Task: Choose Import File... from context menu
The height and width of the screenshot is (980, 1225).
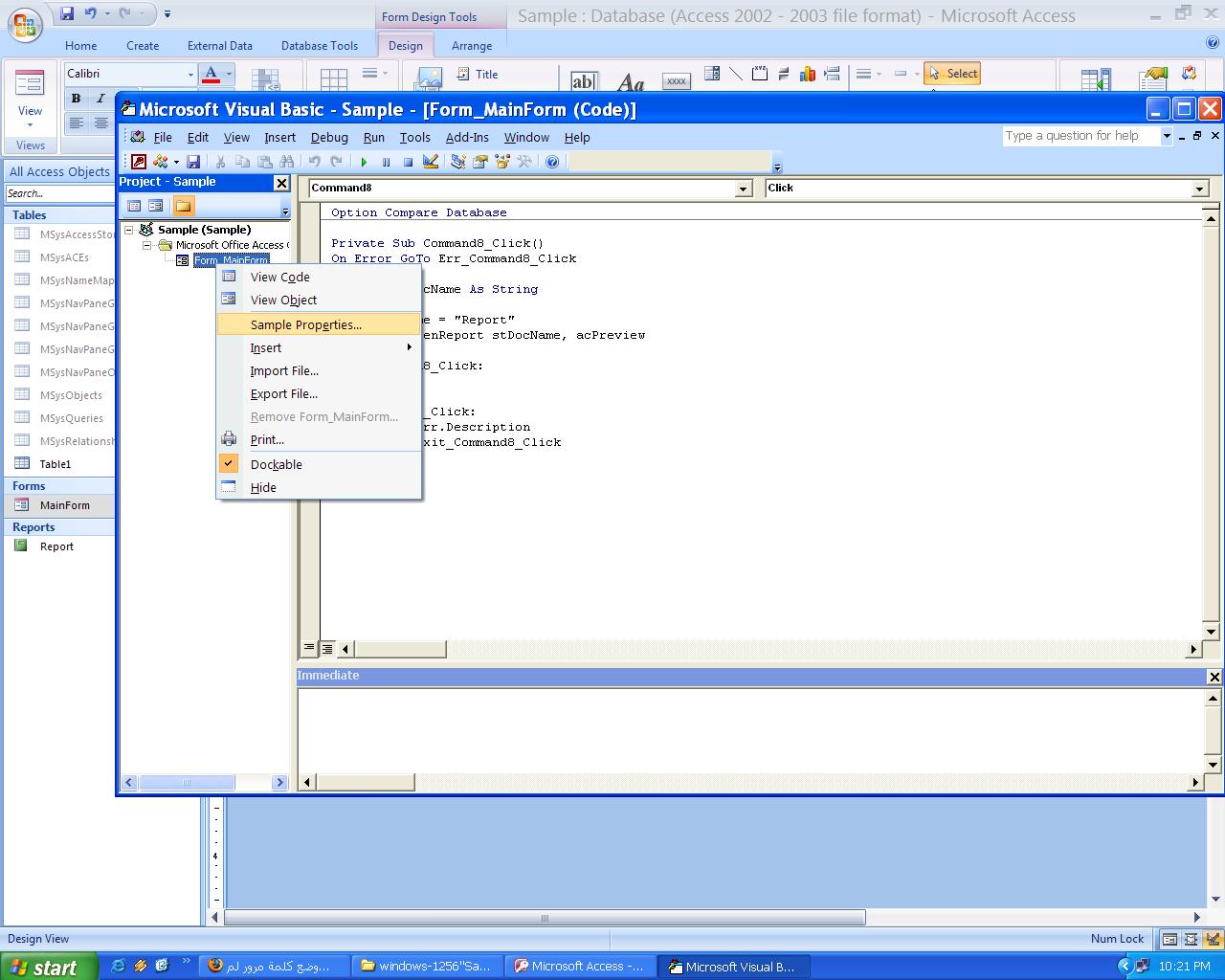Action: point(320,370)
